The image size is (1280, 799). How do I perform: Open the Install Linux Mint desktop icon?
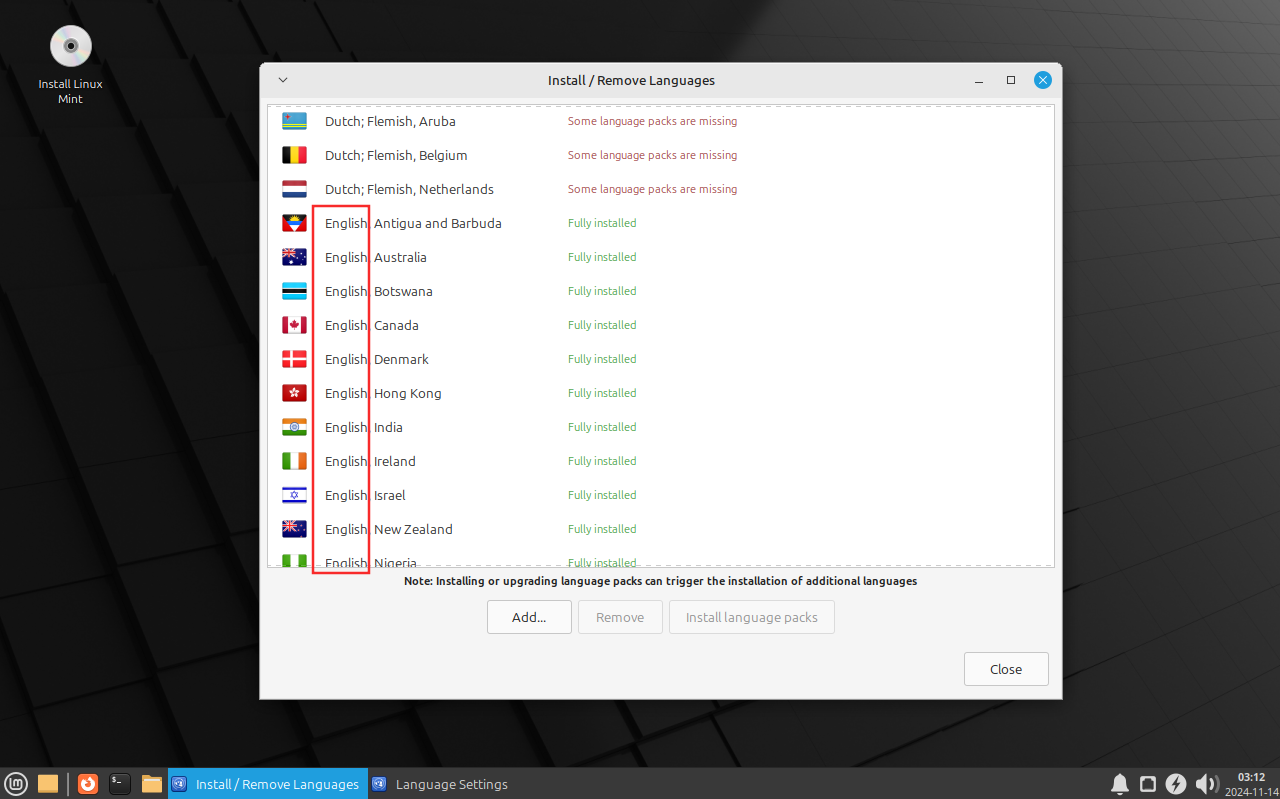[71, 65]
